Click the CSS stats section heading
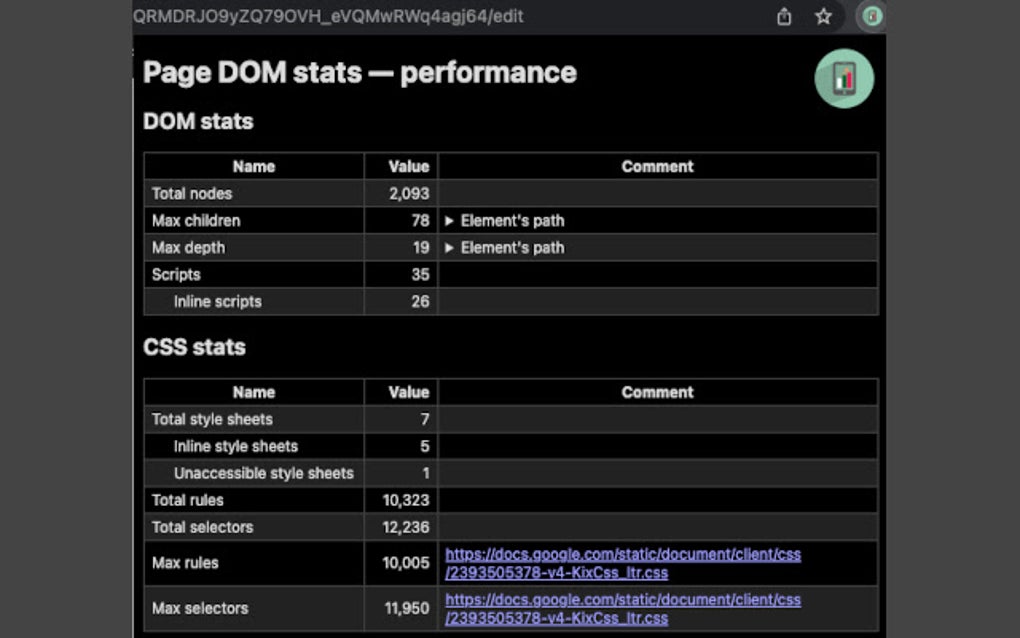1020x638 pixels. [x=194, y=347]
